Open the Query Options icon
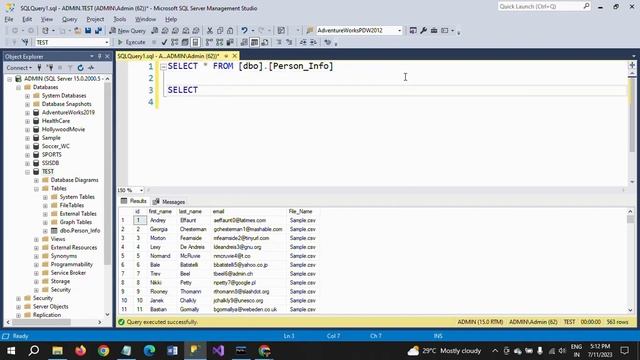This screenshot has height=360, width=640. pos(185,42)
